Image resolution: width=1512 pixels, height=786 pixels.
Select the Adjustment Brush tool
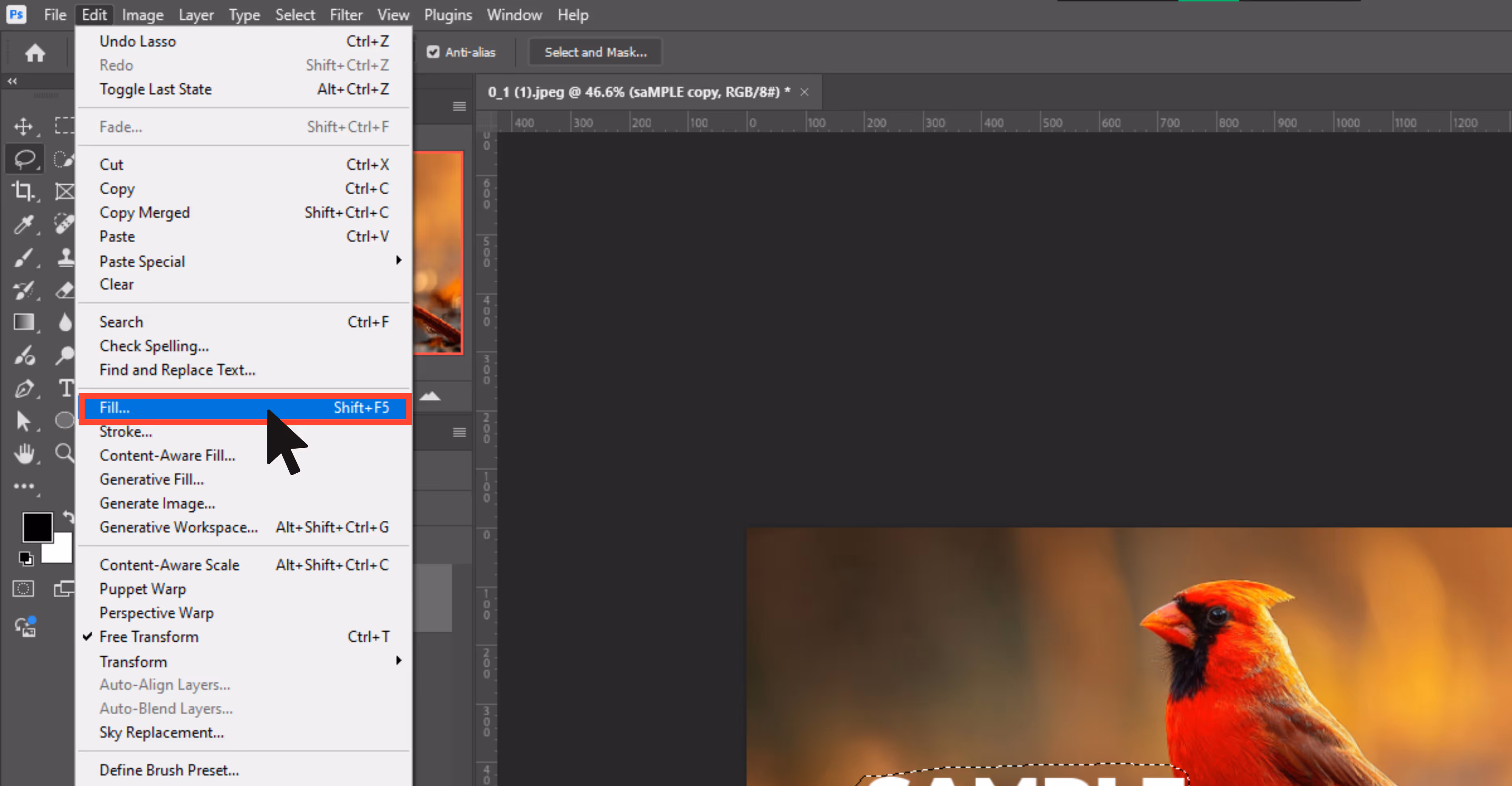coord(24,356)
